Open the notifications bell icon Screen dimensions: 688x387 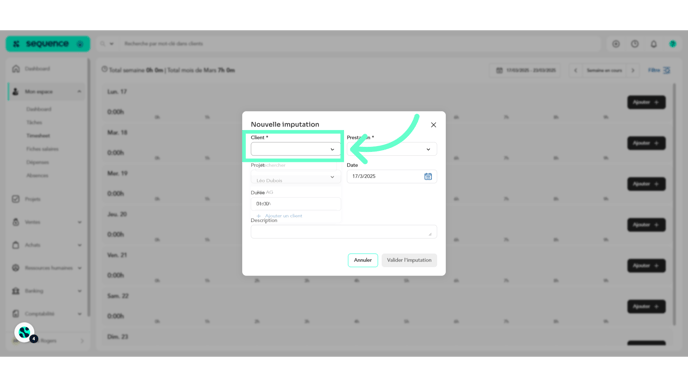(654, 44)
